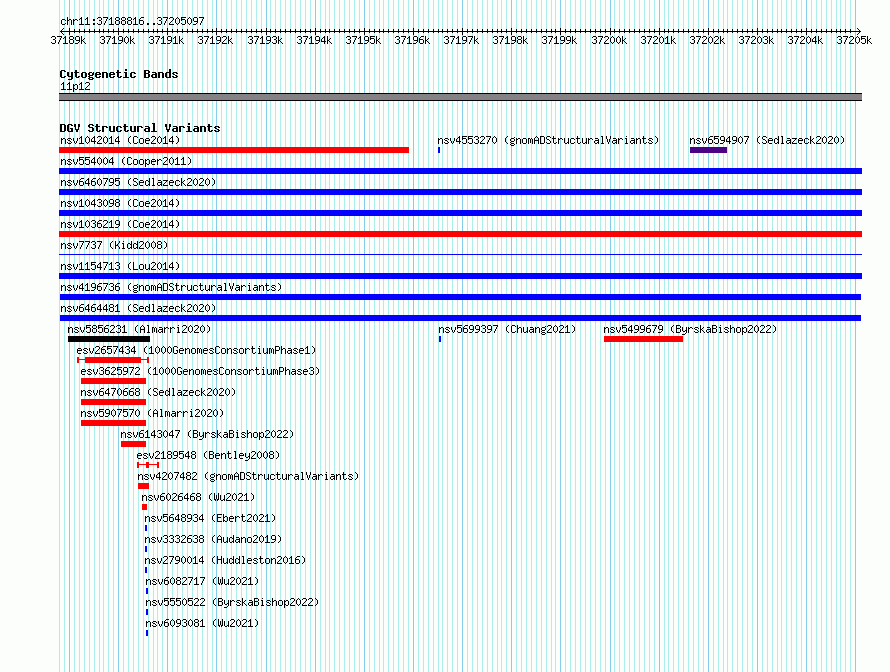Open nsv5648934 (Ebert2021) variant label

(210, 518)
